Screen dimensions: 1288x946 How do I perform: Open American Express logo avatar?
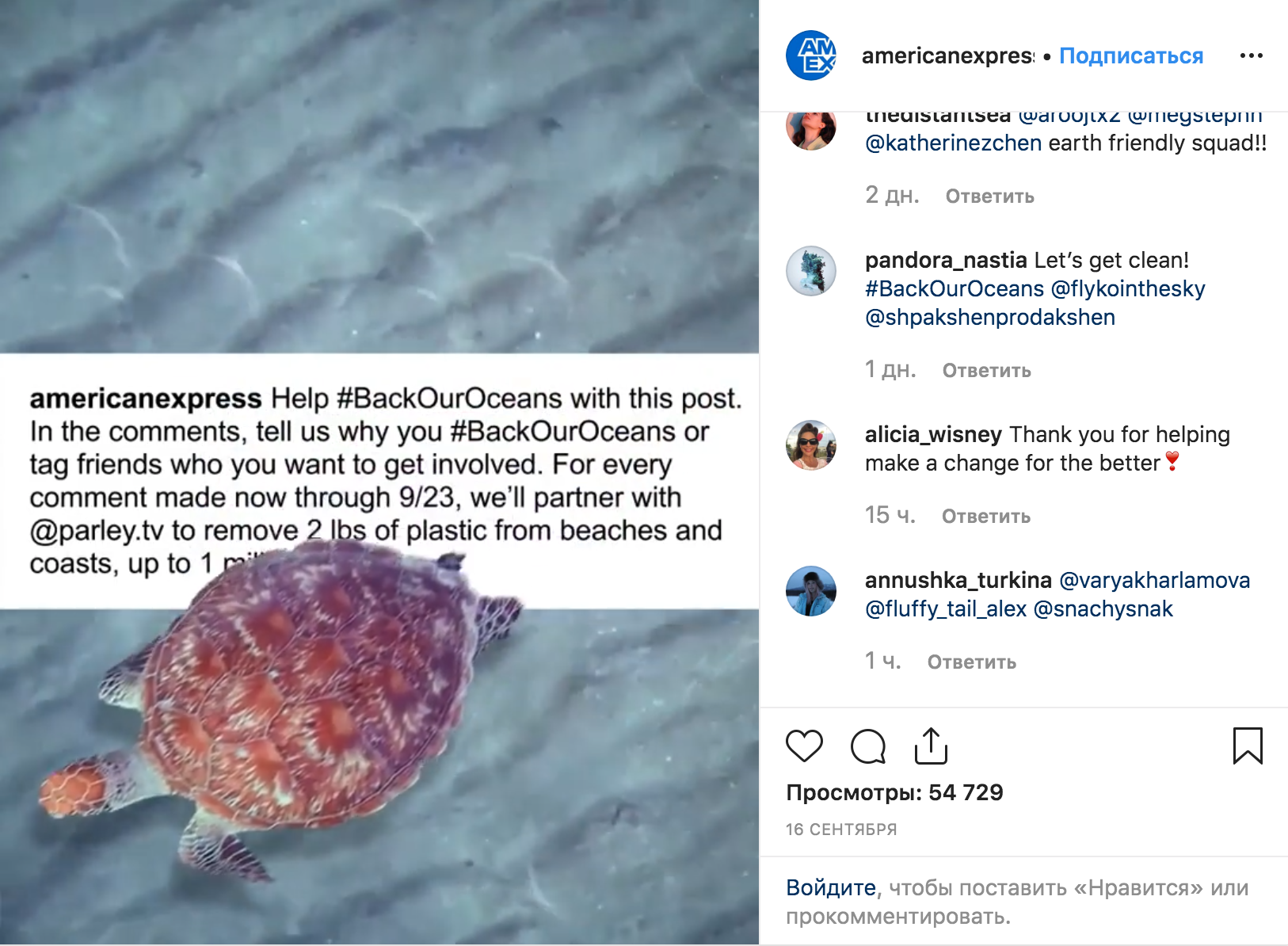tap(810, 55)
